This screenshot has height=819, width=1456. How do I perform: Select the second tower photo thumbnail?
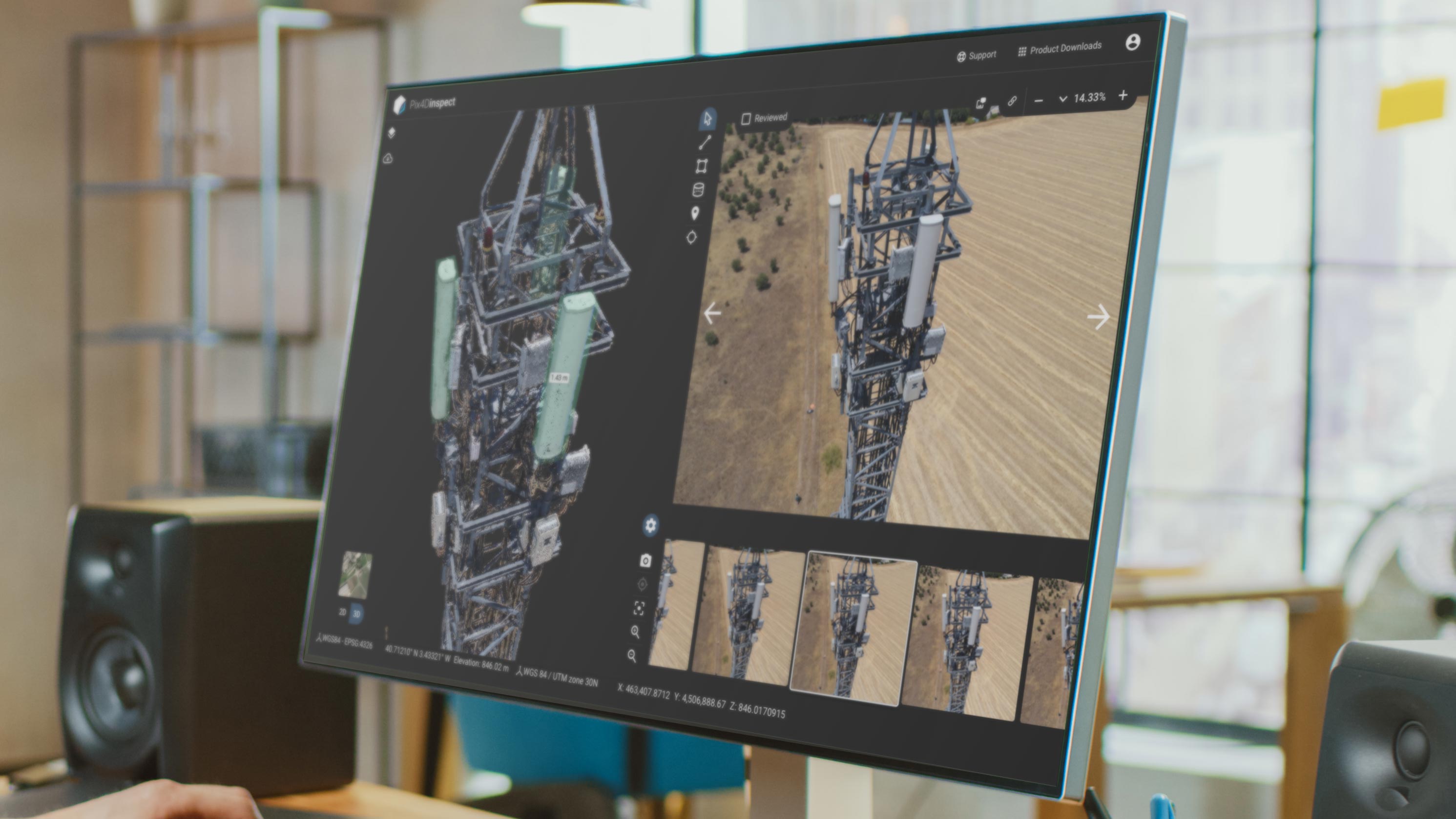point(748,614)
